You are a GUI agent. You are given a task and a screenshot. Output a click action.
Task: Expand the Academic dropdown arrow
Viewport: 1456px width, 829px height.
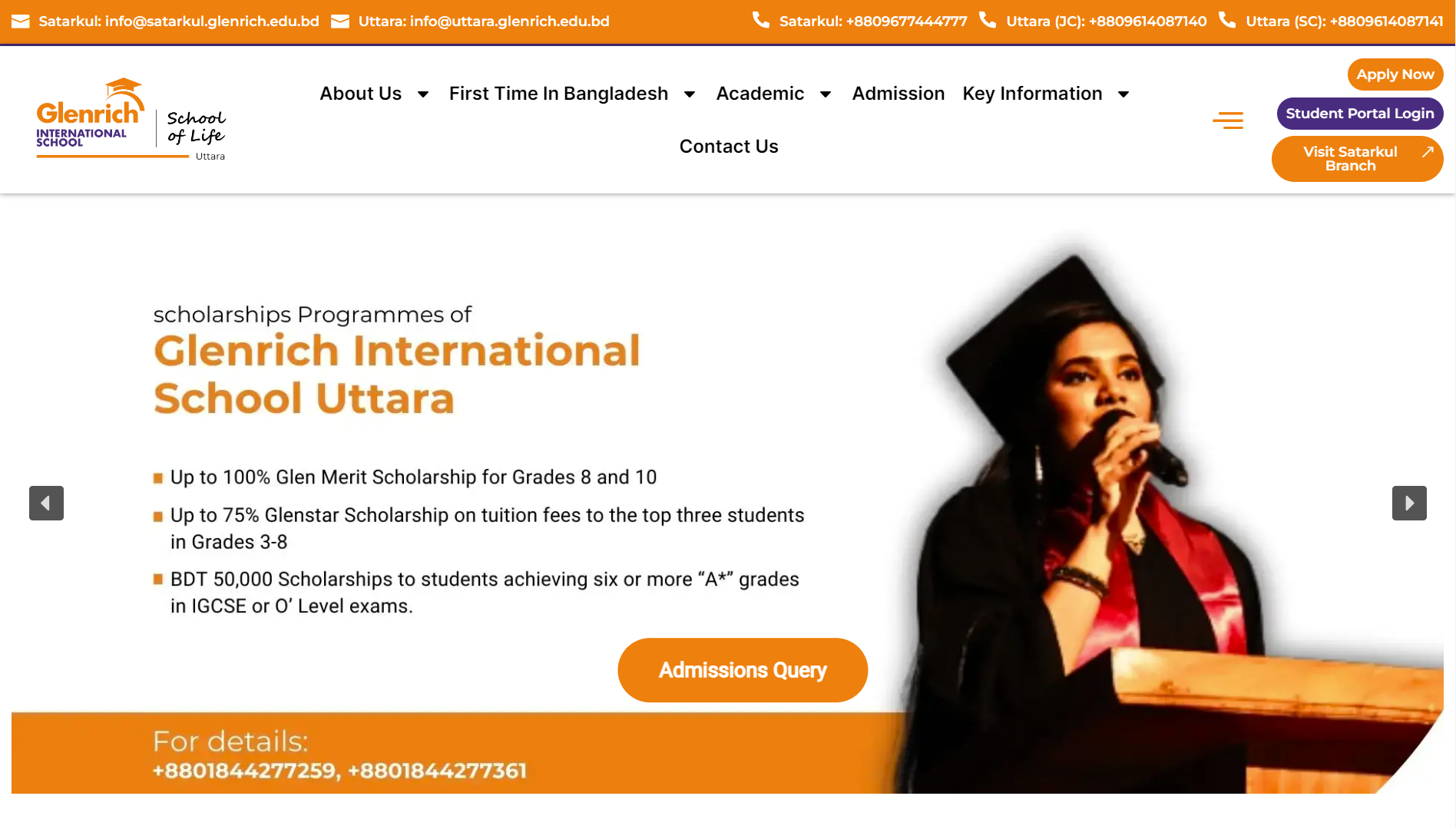pyautogui.click(x=826, y=94)
